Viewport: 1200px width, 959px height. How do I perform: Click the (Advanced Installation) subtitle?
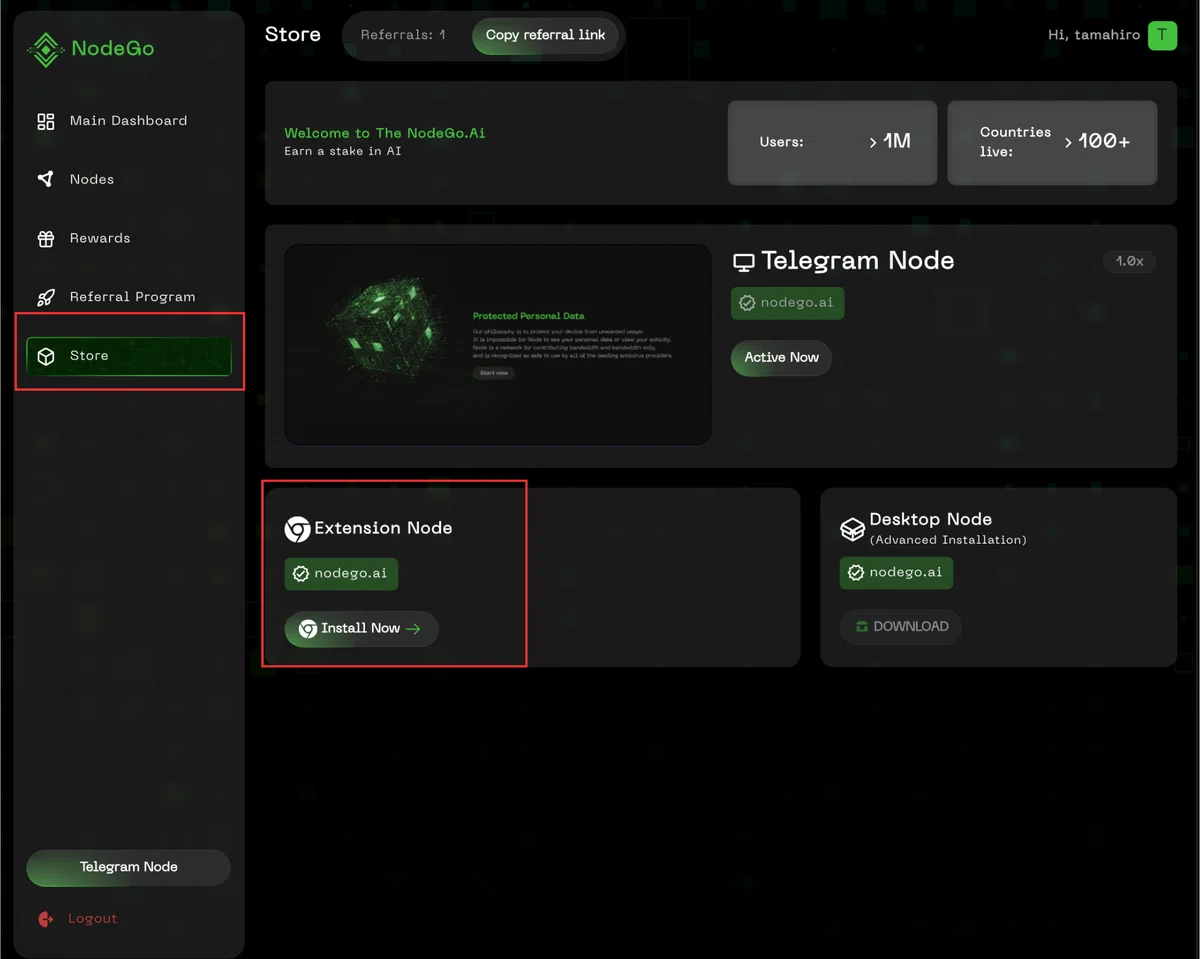(x=948, y=540)
